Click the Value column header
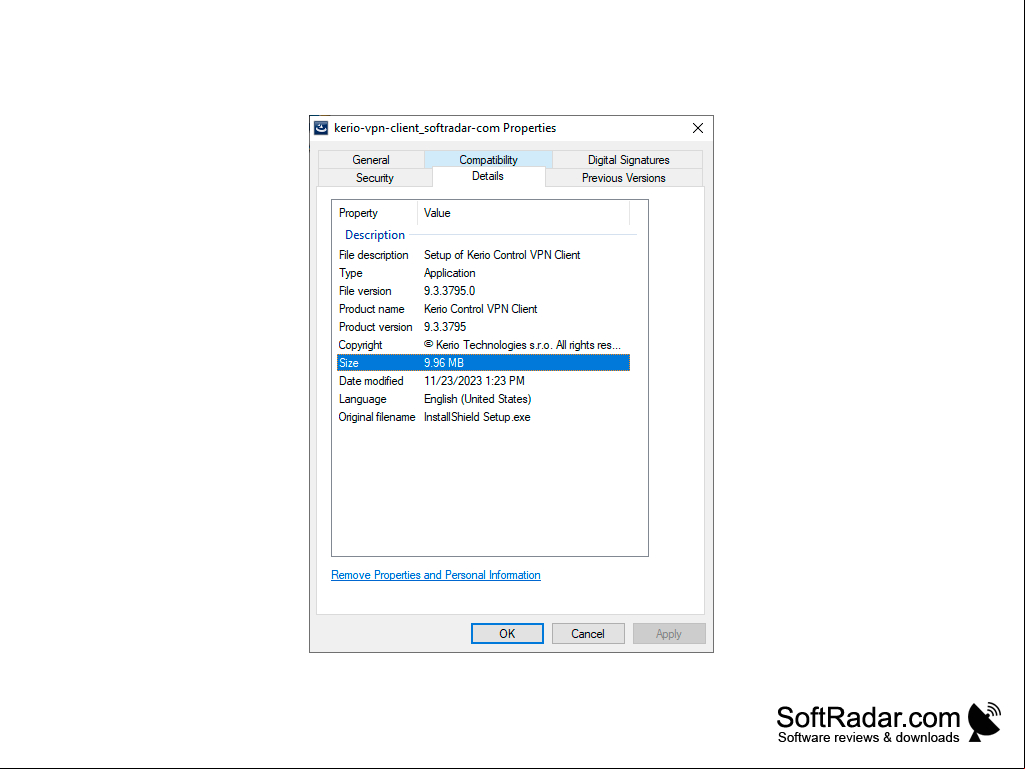This screenshot has height=769, width=1025. (523, 213)
